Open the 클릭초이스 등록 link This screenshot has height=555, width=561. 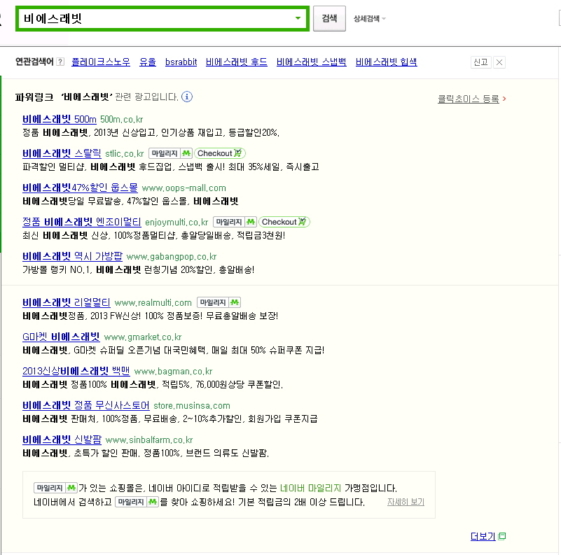468,99
